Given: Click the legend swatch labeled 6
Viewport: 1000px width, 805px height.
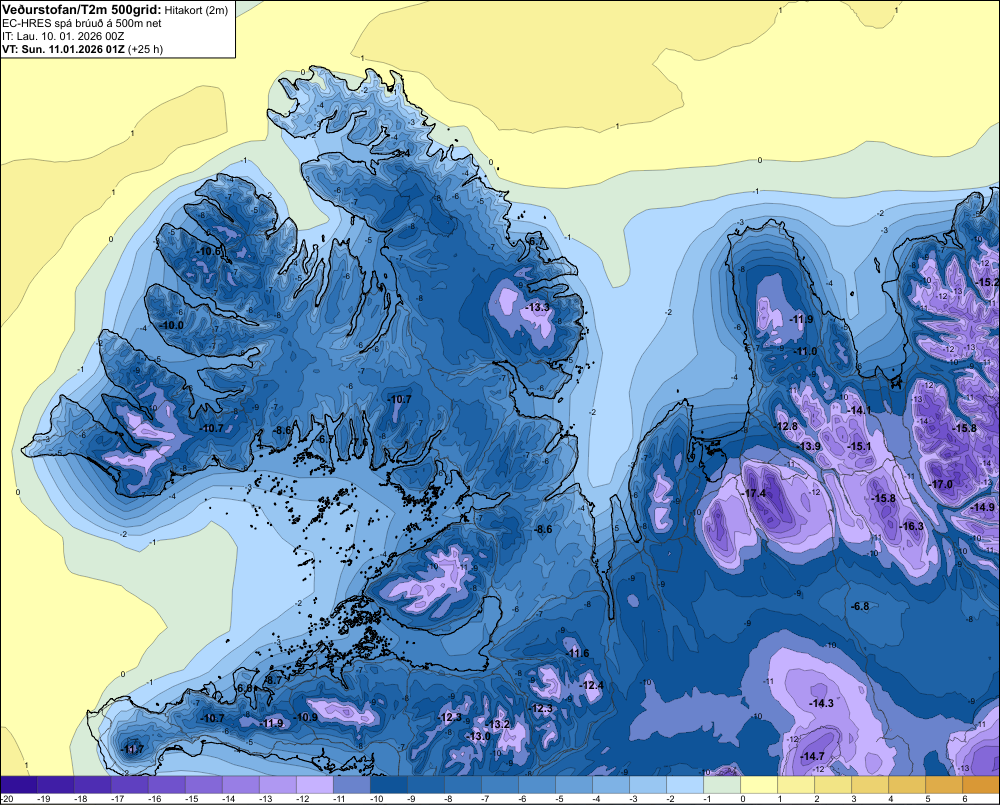Looking at the screenshot, I should [x=981, y=785].
